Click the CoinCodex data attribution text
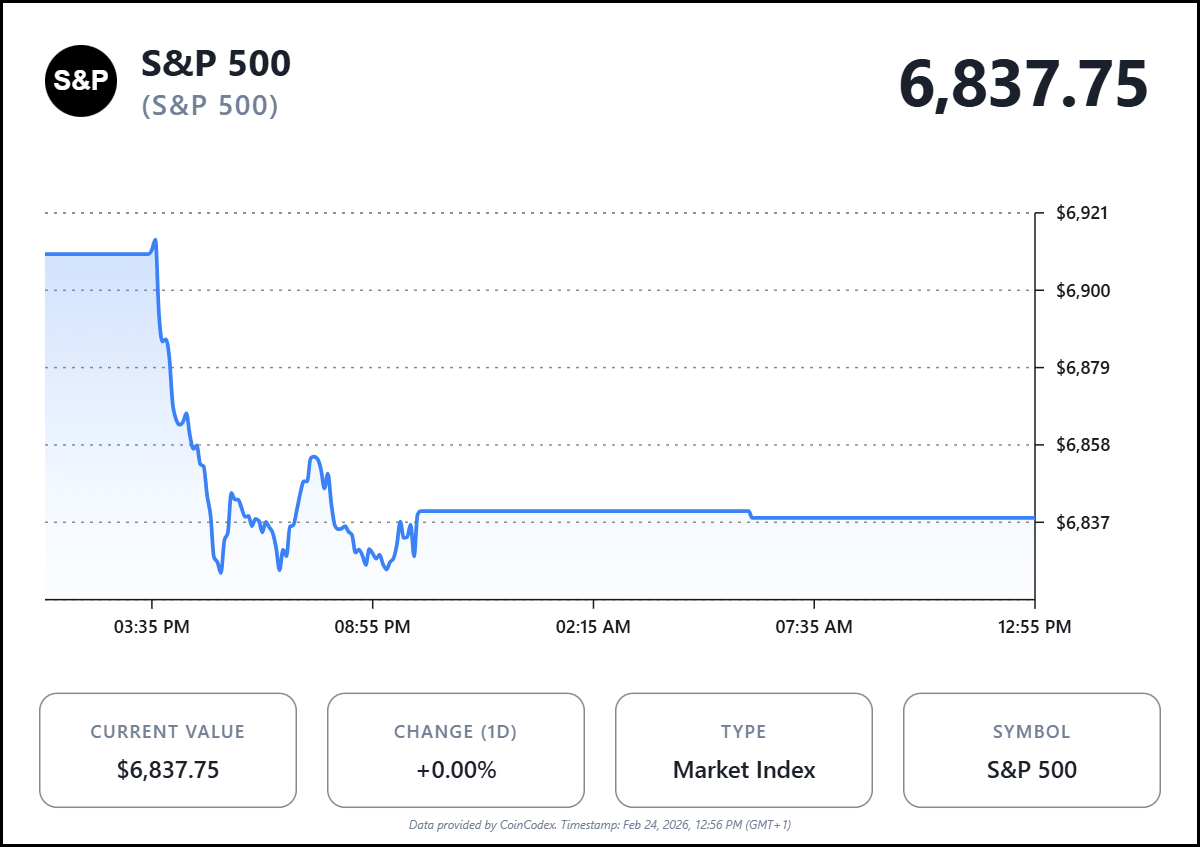Viewport: 1200px width, 847px height. [x=600, y=825]
